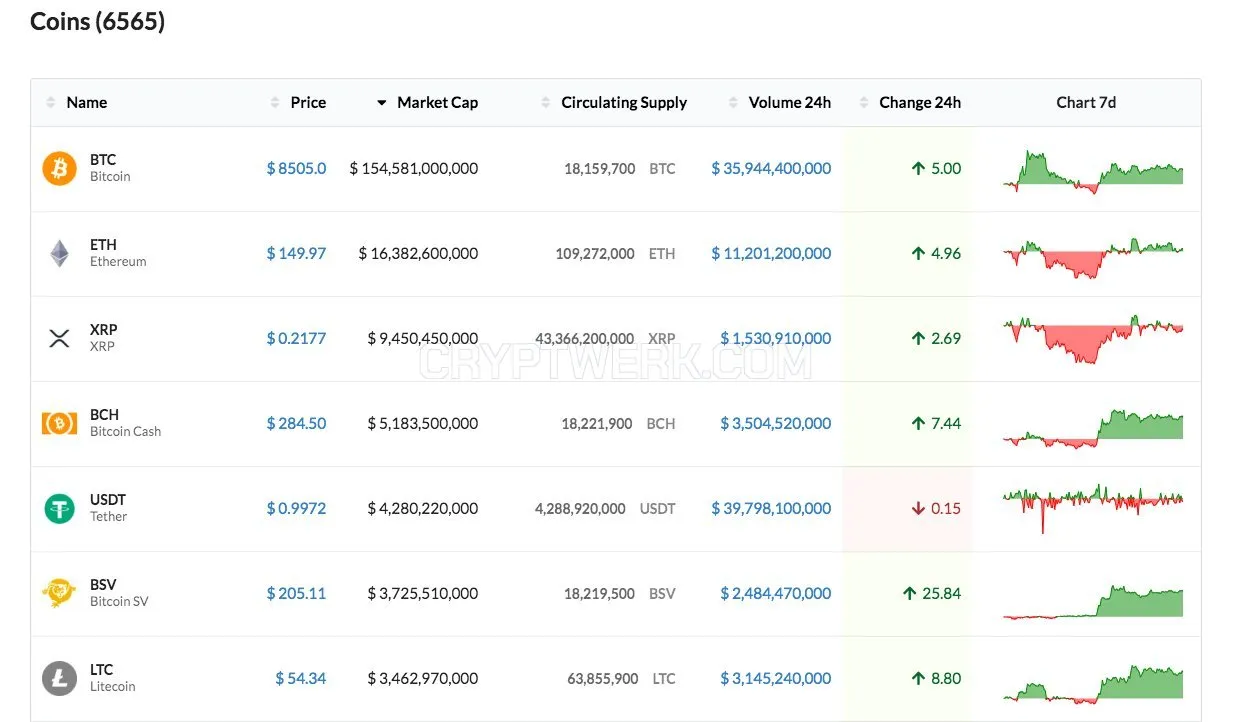Viewport: 1233px width, 722px height.
Task: Click the Bitcoin Cash logo icon
Action: [59, 423]
